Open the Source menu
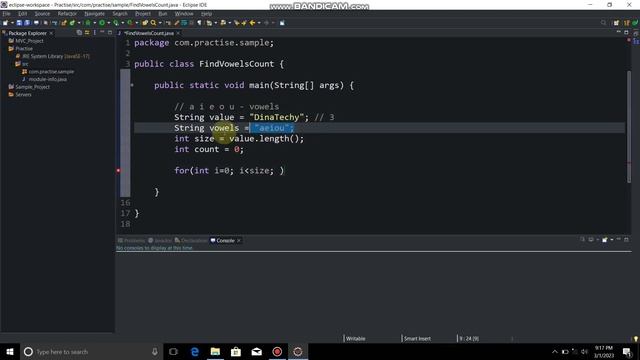Screen dimensions: 640x360 [42, 14]
